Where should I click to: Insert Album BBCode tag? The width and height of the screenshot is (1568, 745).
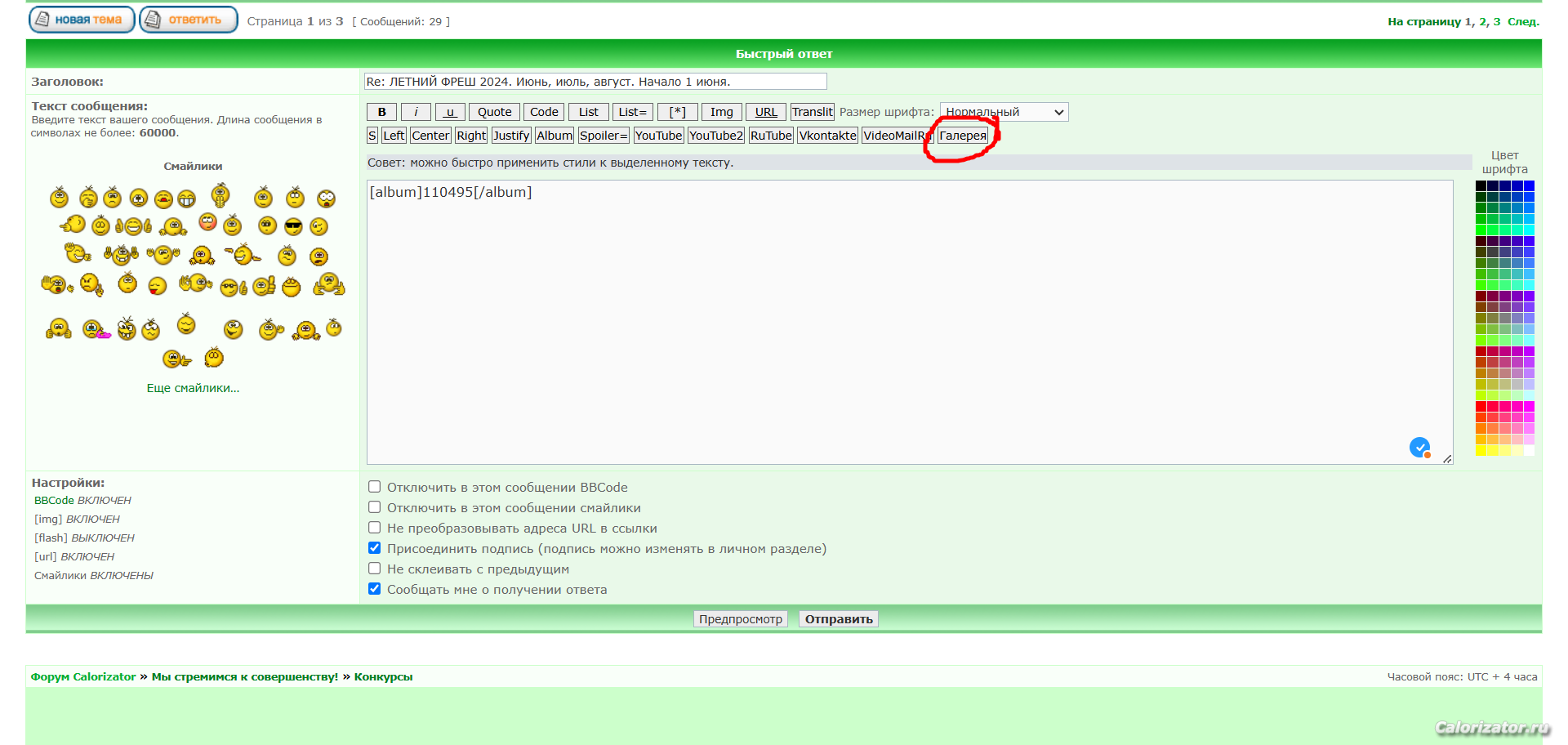555,136
